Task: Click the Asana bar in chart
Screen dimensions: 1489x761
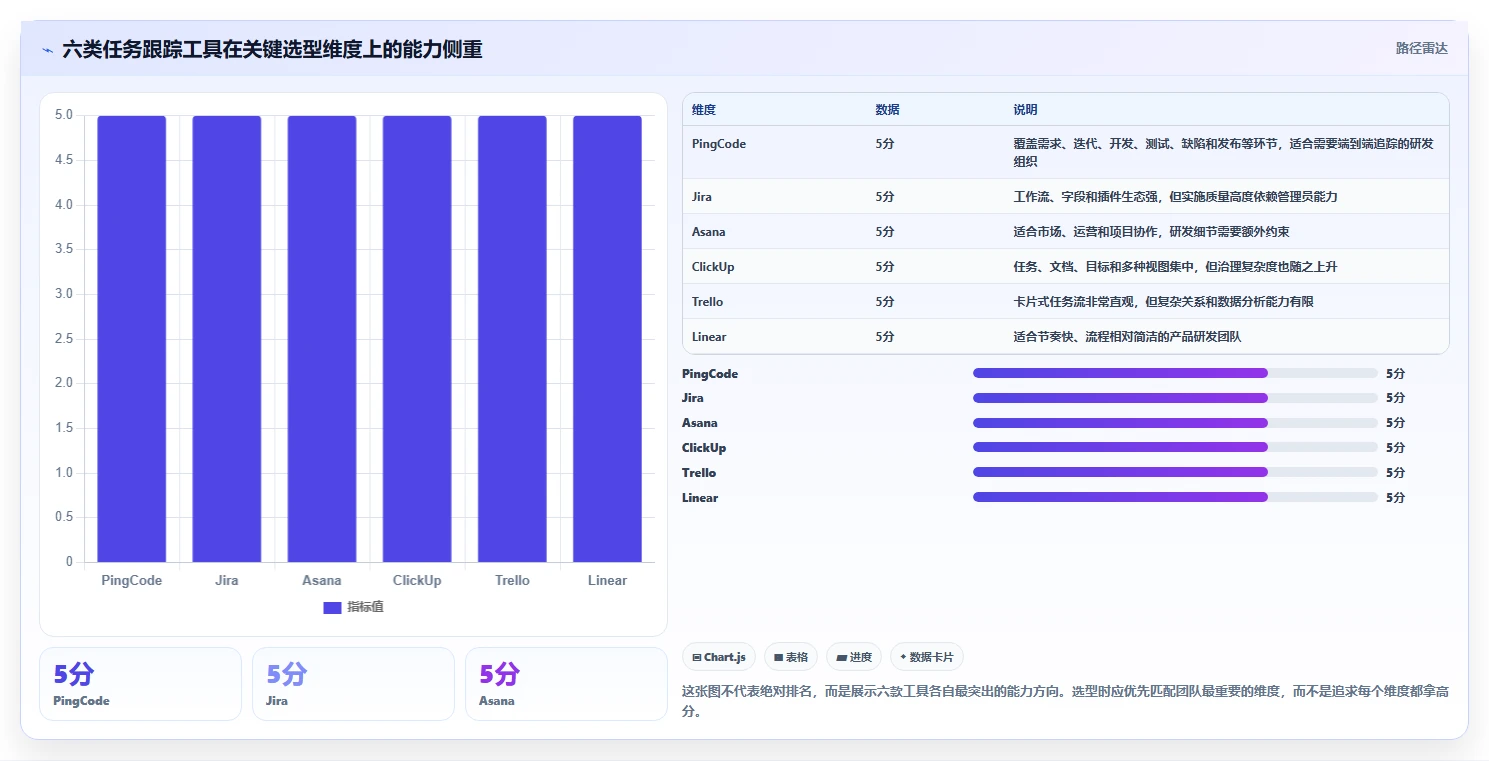Action: 322,339
